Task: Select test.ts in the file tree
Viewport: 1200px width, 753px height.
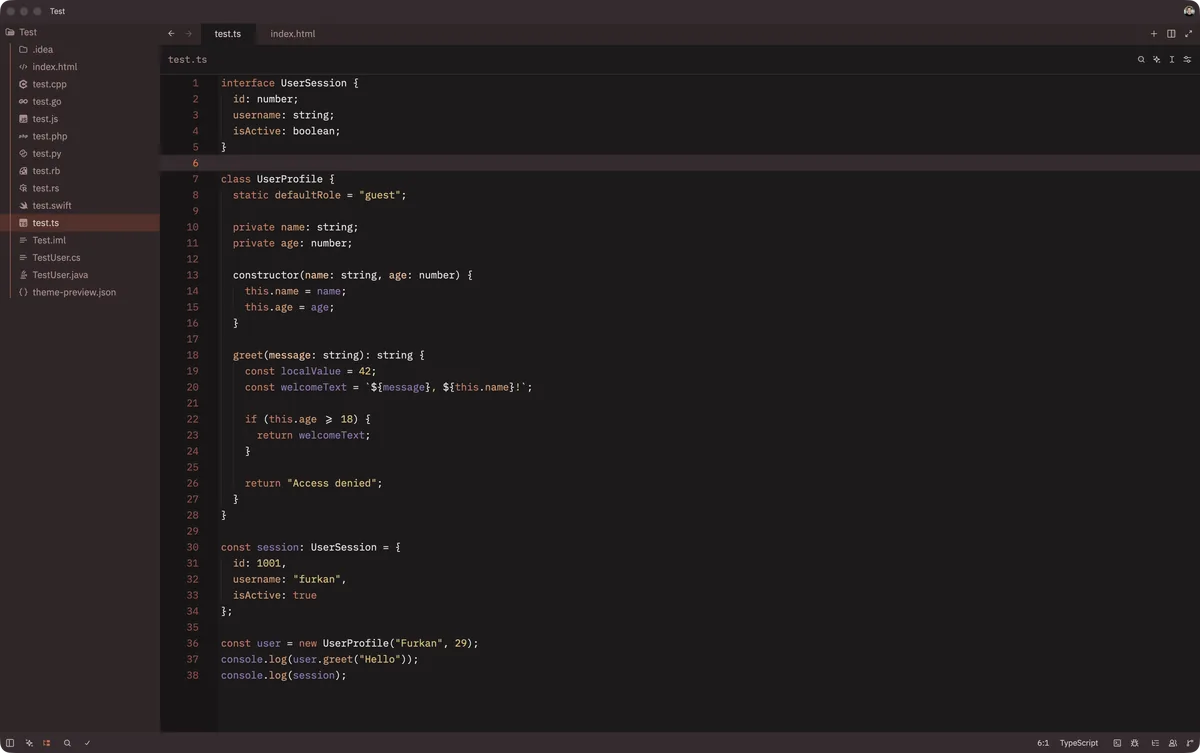Action: (x=80, y=223)
